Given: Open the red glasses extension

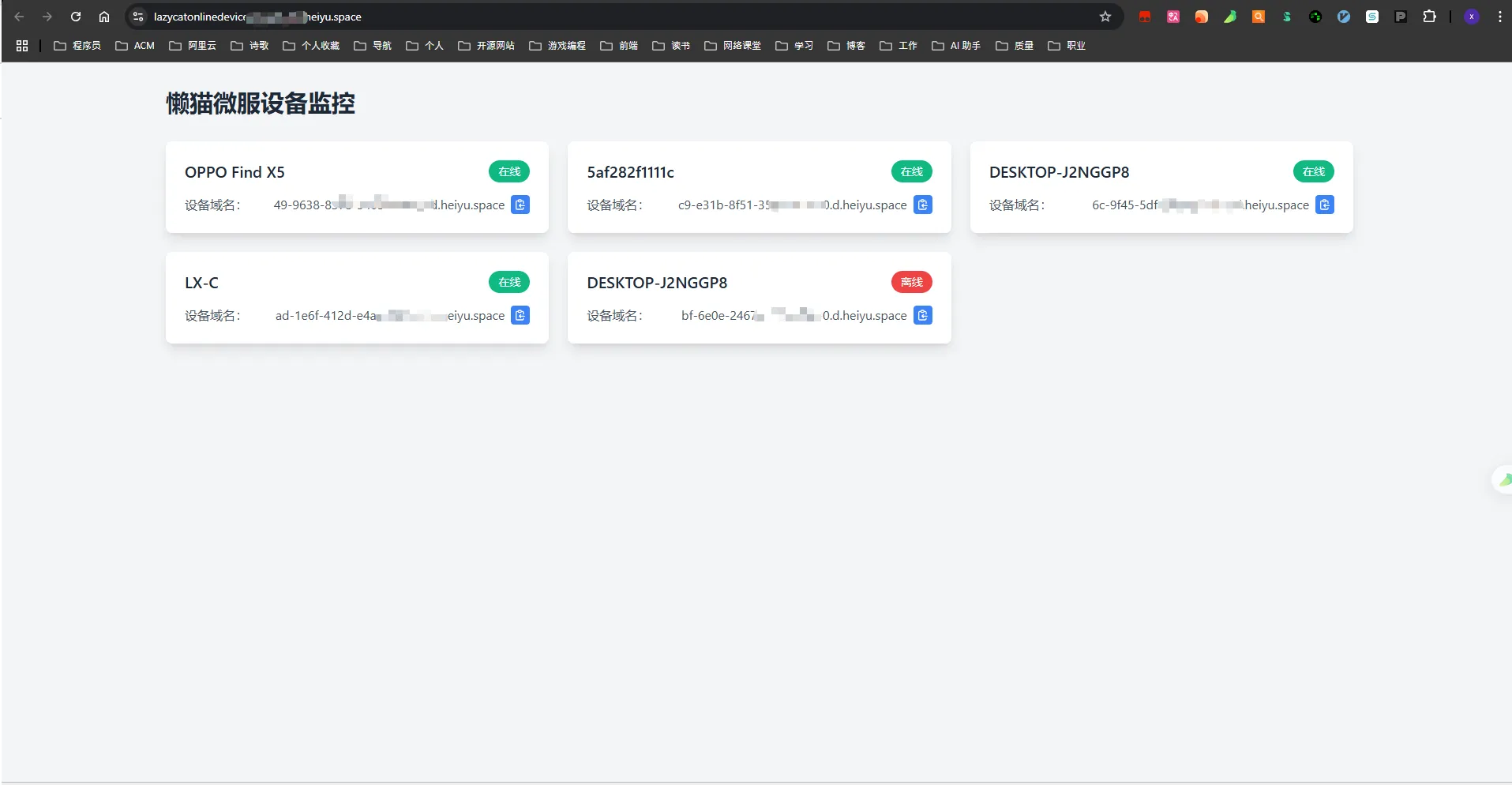Looking at the screenshot, I should click(x=1145, y=17).
